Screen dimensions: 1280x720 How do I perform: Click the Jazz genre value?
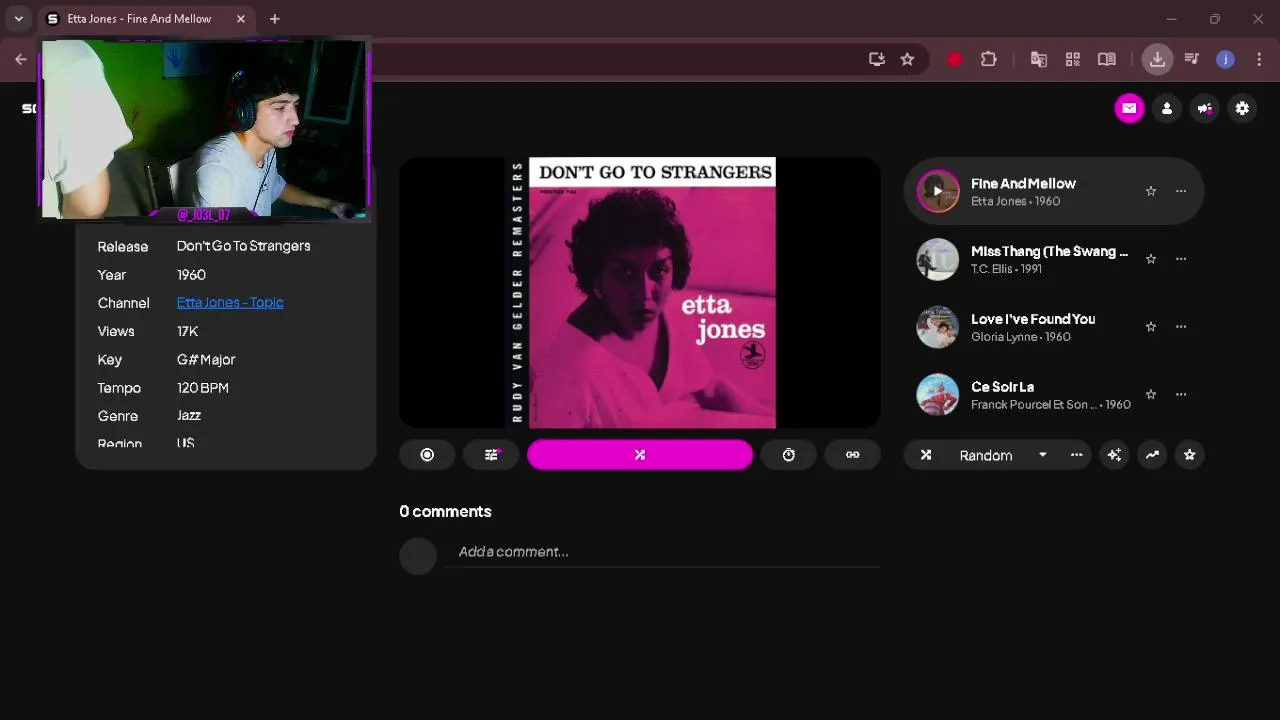[x=189, y=415]
